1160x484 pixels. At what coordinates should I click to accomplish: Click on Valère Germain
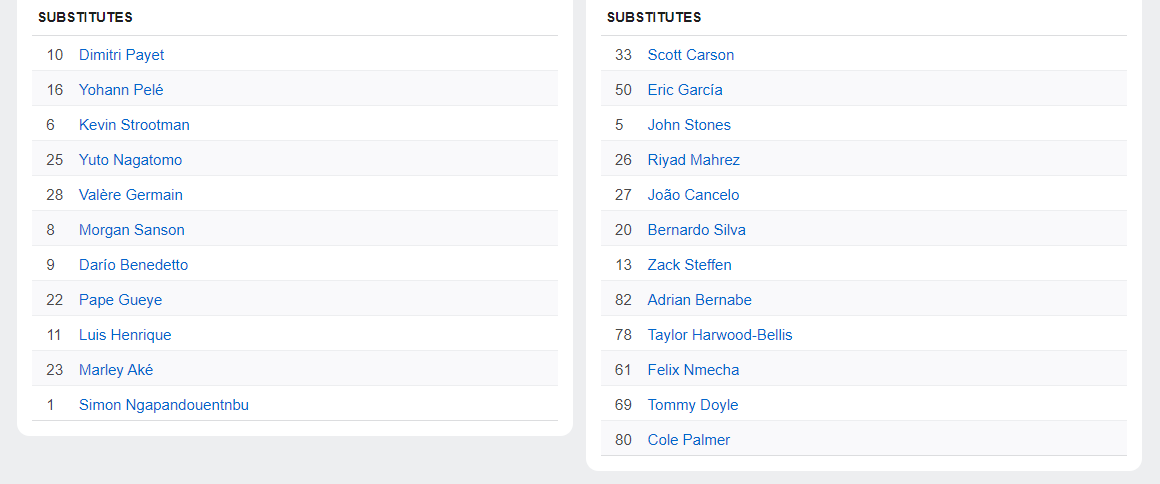point(130,195)
